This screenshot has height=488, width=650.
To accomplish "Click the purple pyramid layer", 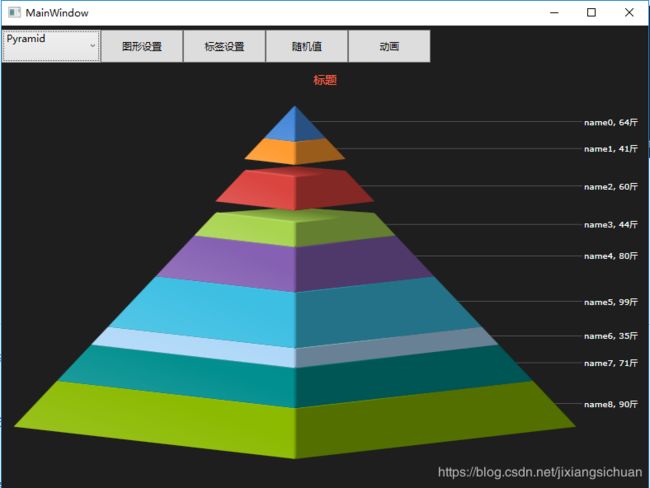I will point(295,265).
